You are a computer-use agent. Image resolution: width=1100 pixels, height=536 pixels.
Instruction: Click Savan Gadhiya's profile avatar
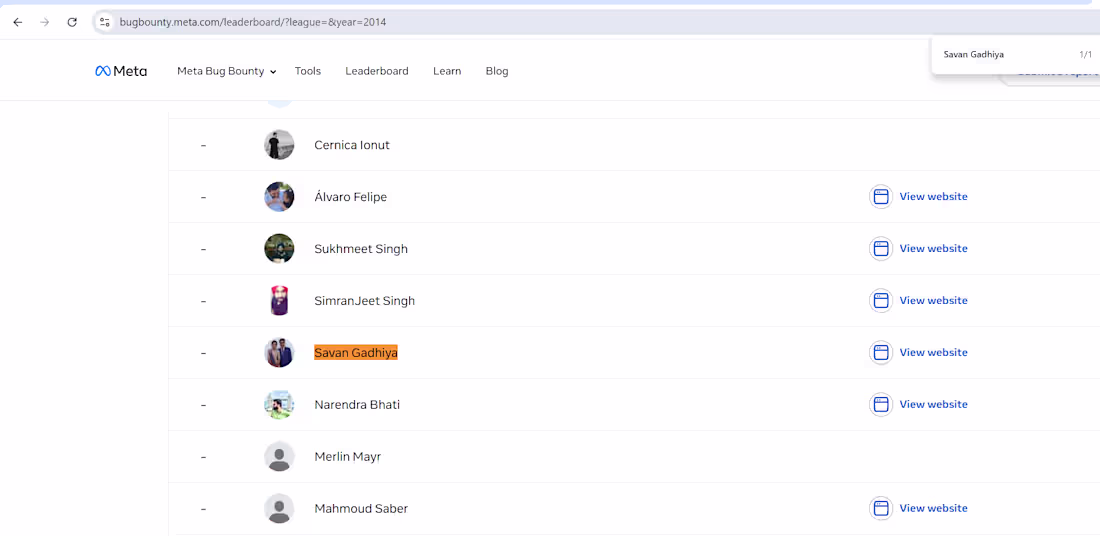(x=279, y=352)
